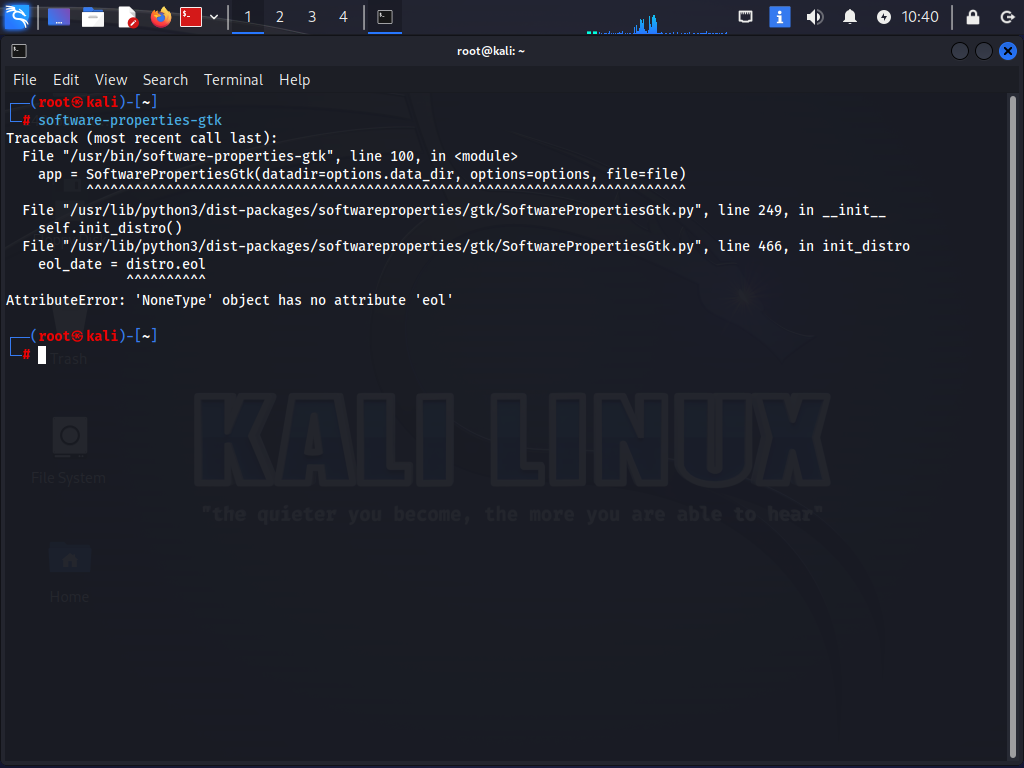Click the 'self.init_distro()' line
The width and height of the screenshot is (1024, 768).
pyautogui.click(x=110, y=229)
